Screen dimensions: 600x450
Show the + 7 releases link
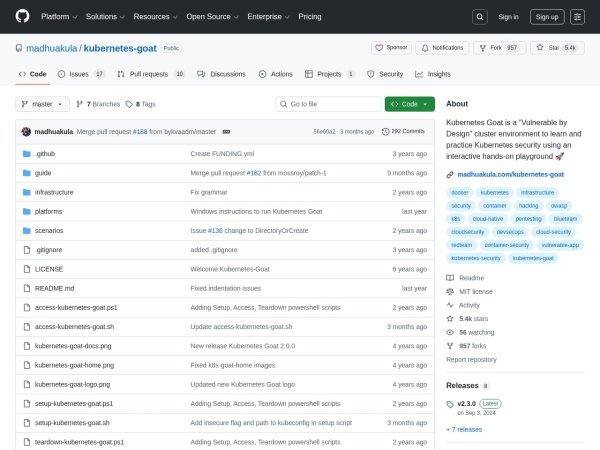464,430
